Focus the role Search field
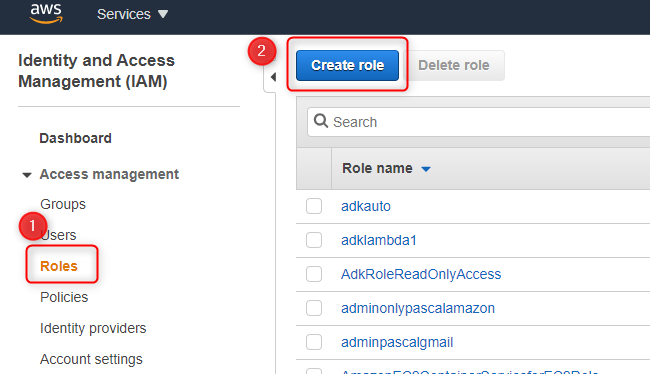Image resolution: width=650 pixels, height=374 pixels. pos(479,122)
